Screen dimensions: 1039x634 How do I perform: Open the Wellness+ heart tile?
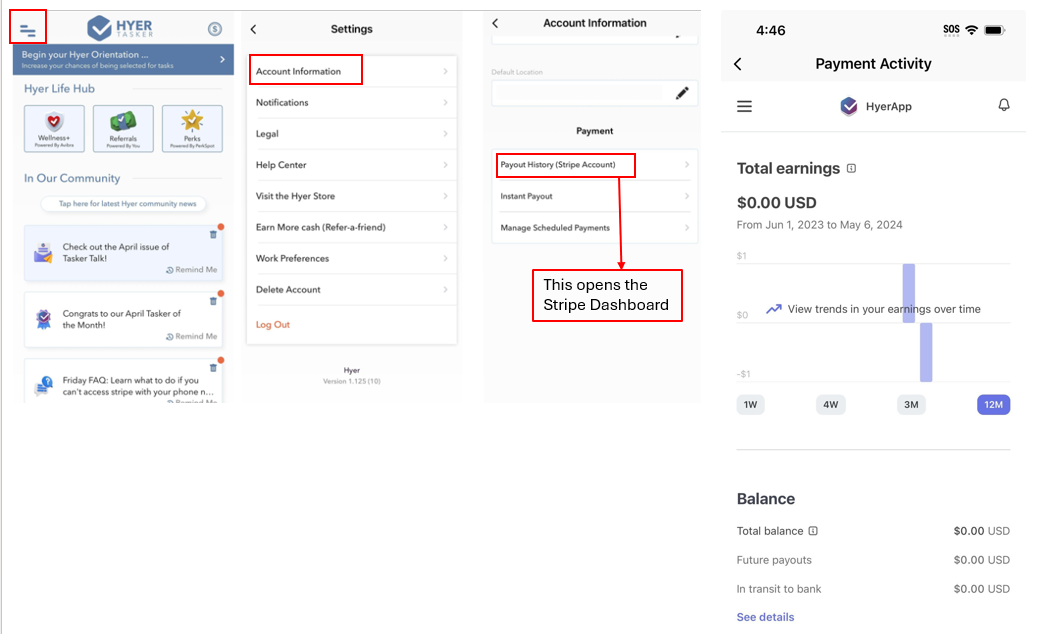coord(54,129)
